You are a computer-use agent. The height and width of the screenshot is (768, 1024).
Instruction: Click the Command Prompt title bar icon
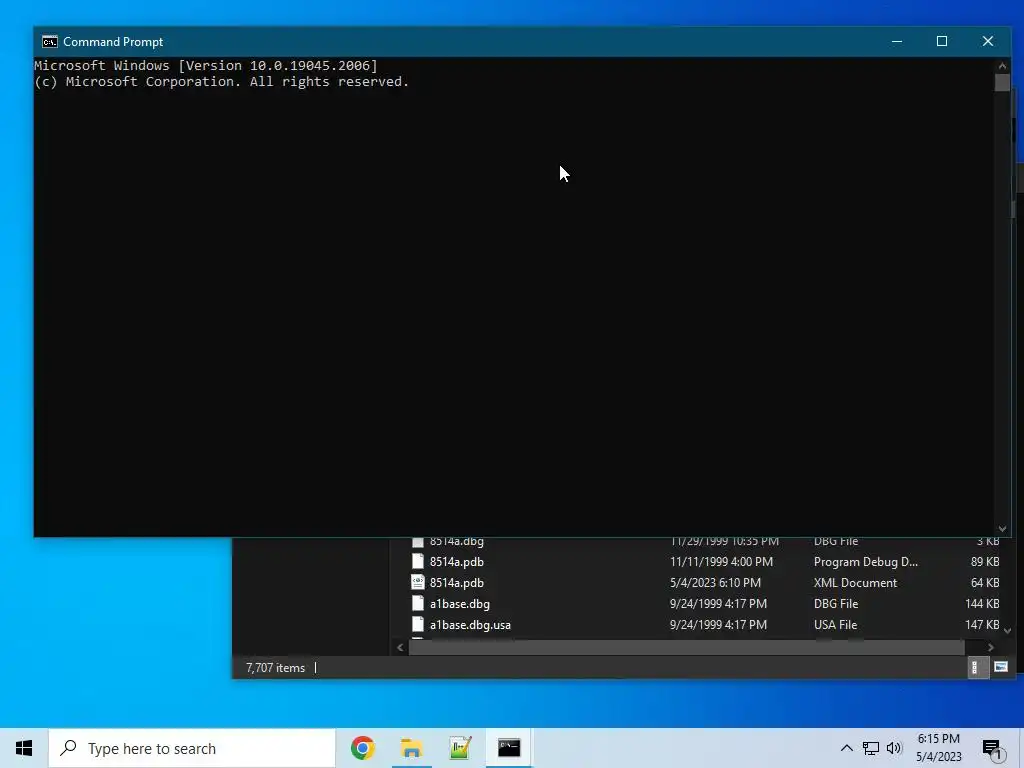(x=50, y=42)
